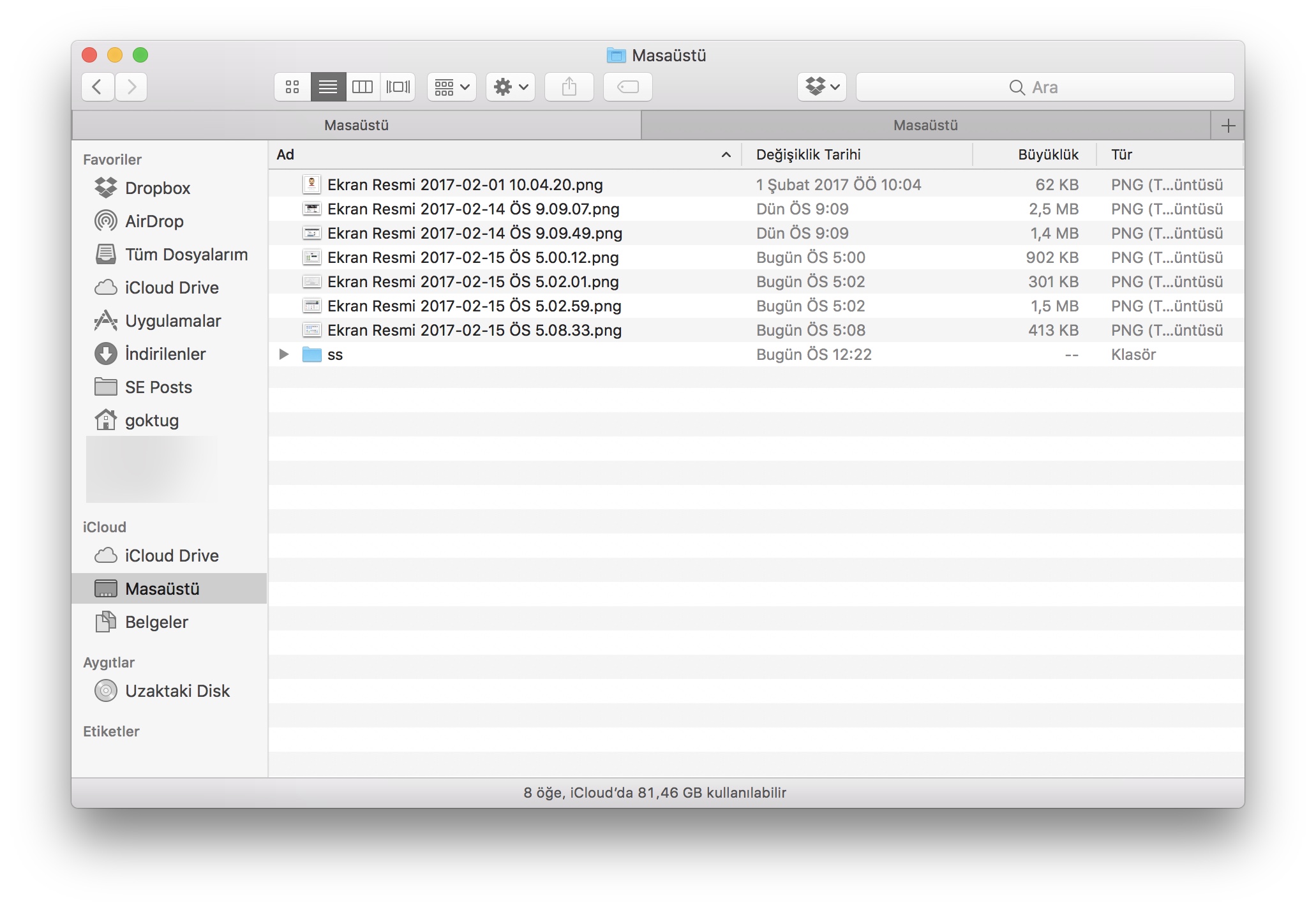This screenshot has width=1316, height=910.
Task: Sort by Büyüklük column header
Action: click(1047, 154)
